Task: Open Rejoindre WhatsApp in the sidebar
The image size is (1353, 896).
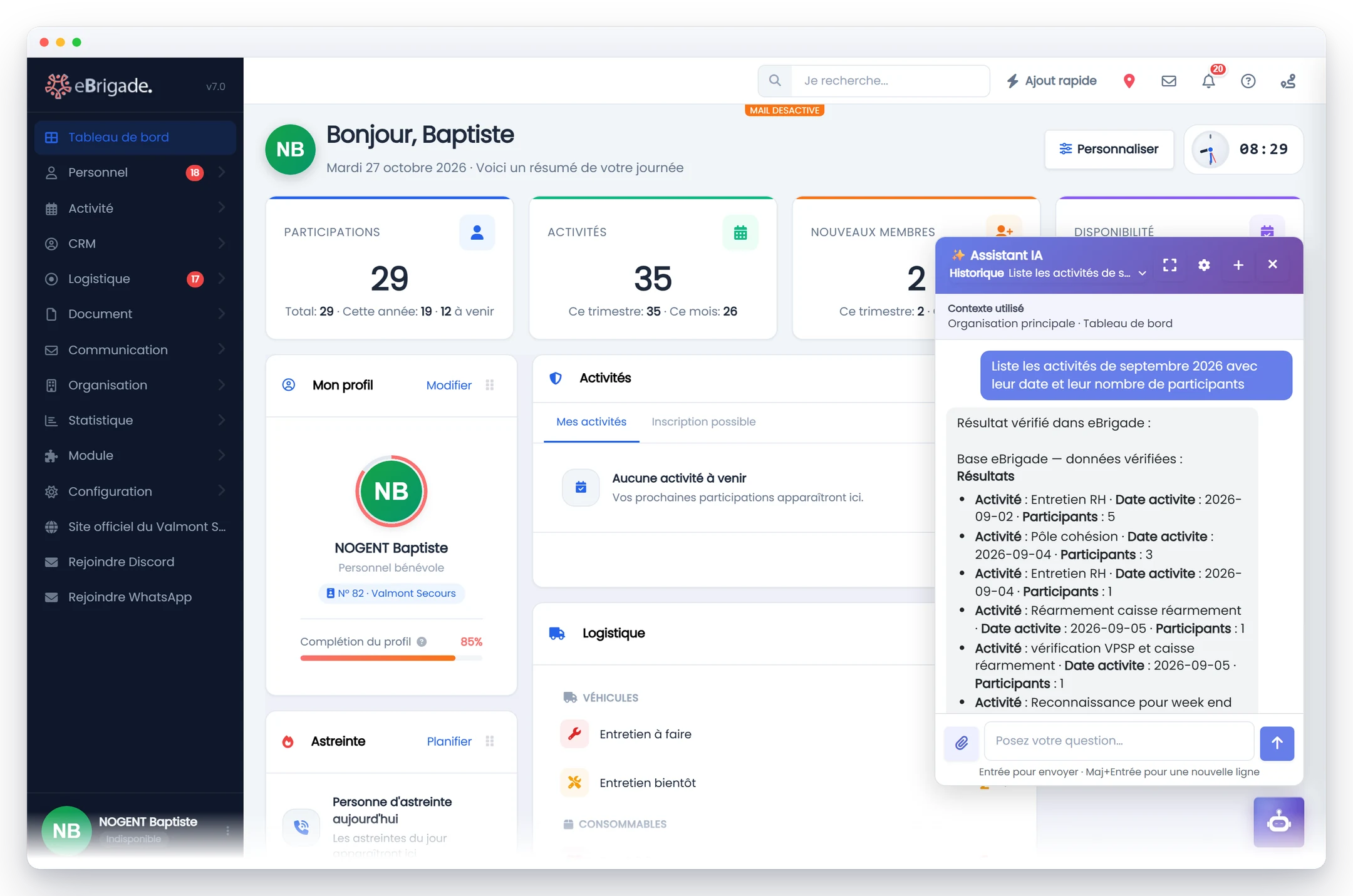Action: click(x=135, y=597)
